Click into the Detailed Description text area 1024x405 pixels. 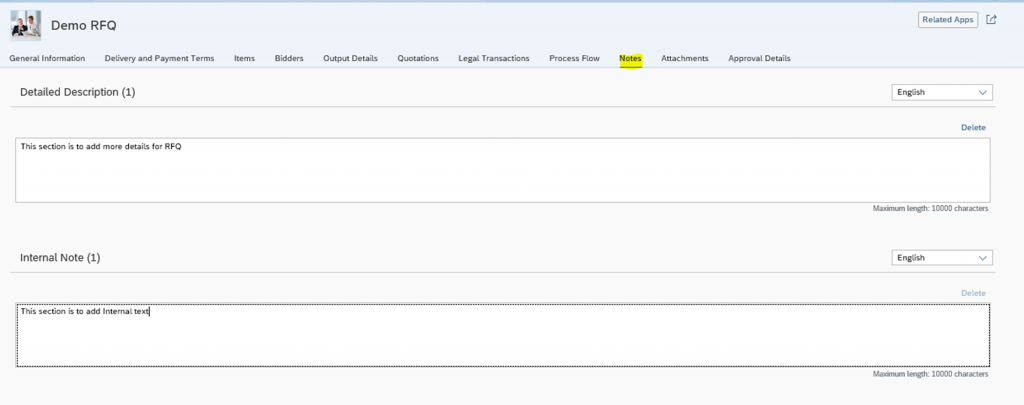[503, 170]
